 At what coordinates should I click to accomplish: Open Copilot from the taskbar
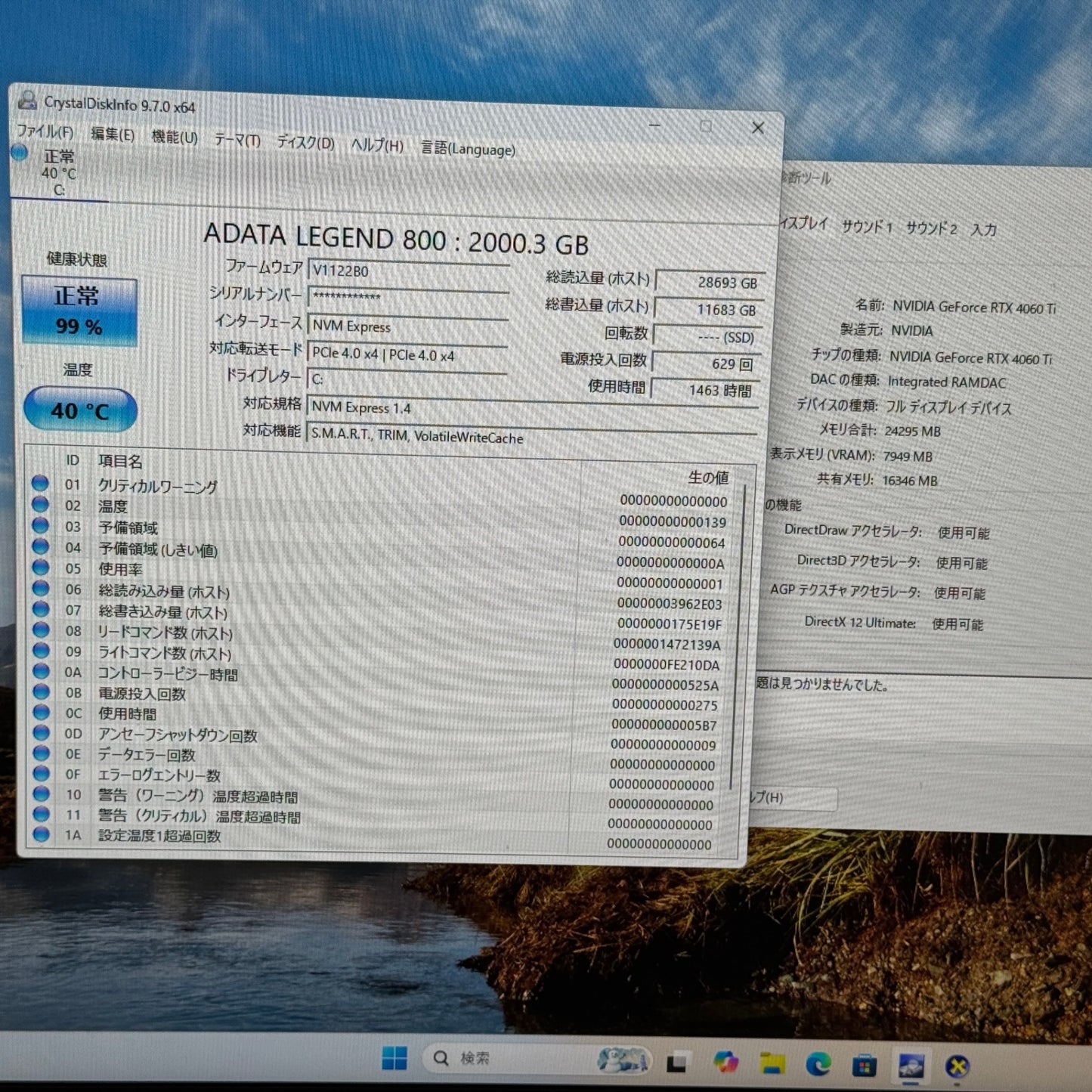(x=725, y=1062)
